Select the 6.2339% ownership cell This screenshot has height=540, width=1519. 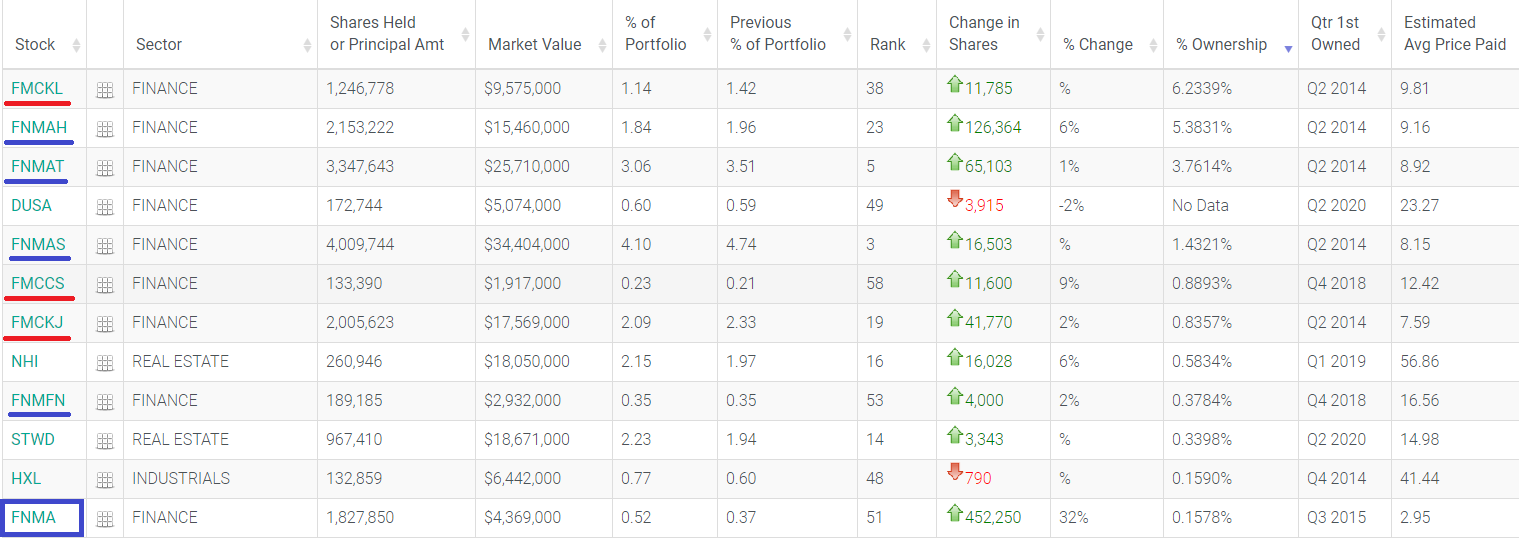click(x=1231, y=88)
